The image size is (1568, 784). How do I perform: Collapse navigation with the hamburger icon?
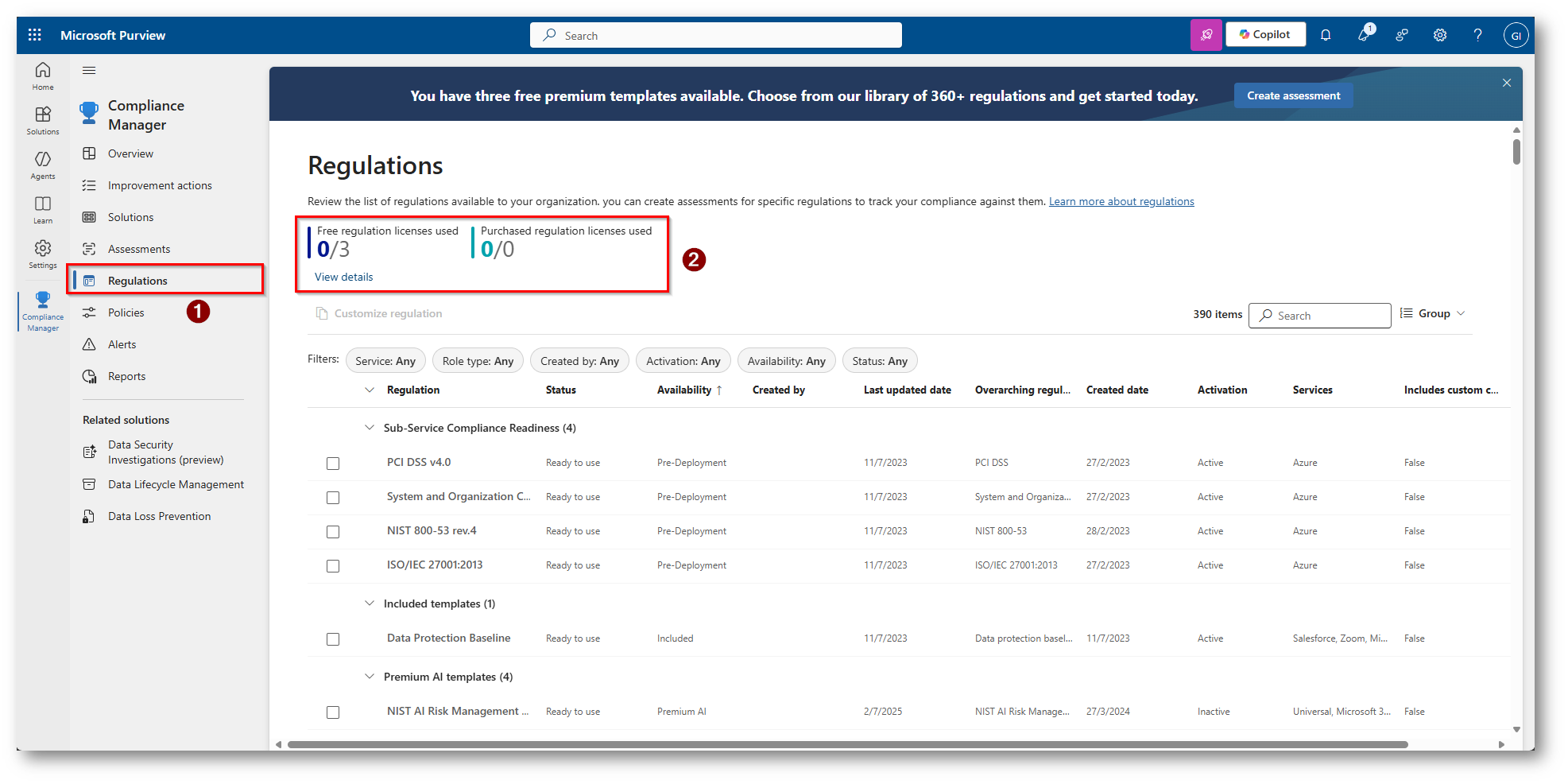pyautogui.click(x=89, y=71)
